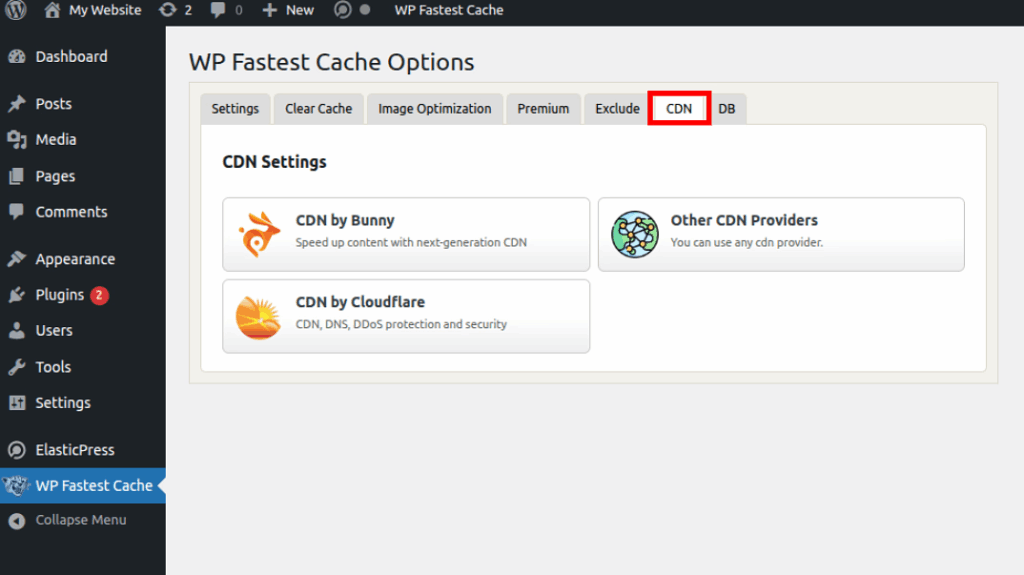Open My Website home link
The height and width of the screenshot is (575, 1024).
105,10
